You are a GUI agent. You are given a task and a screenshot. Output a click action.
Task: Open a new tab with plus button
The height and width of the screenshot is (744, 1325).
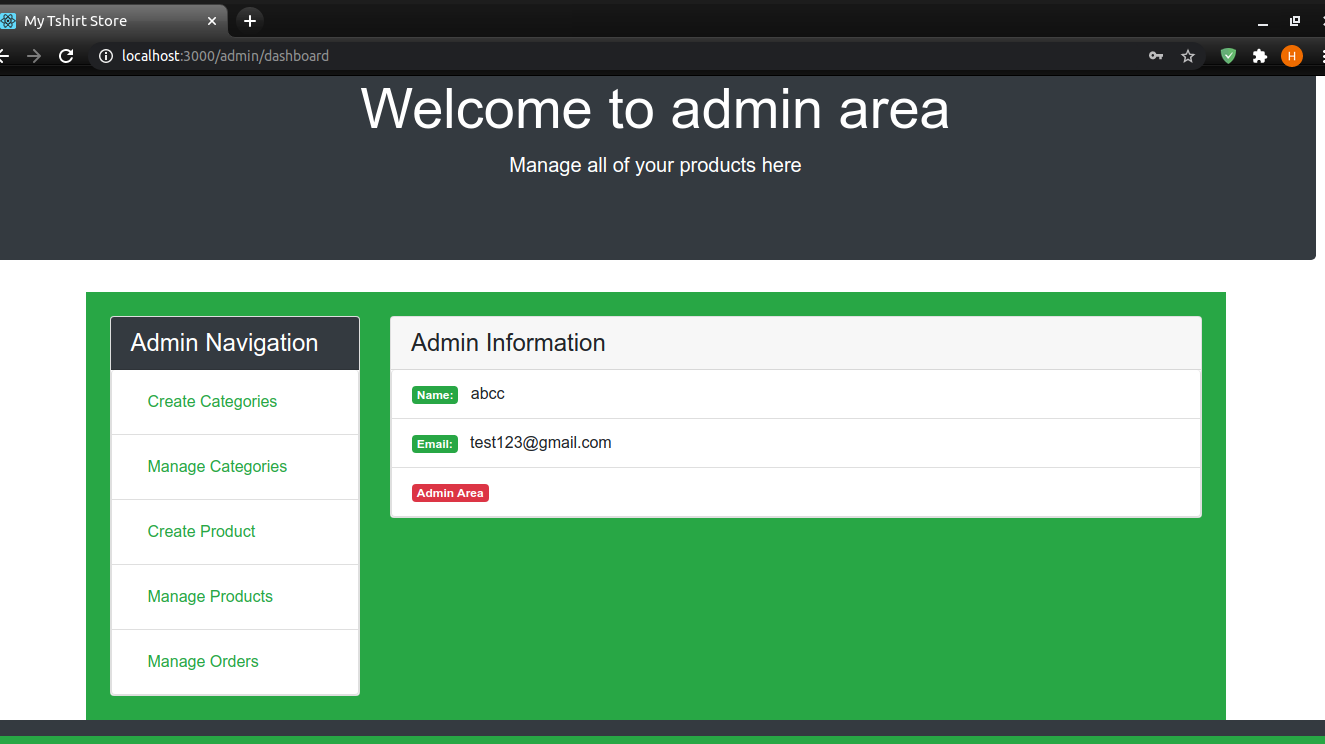tap(250, 20)
